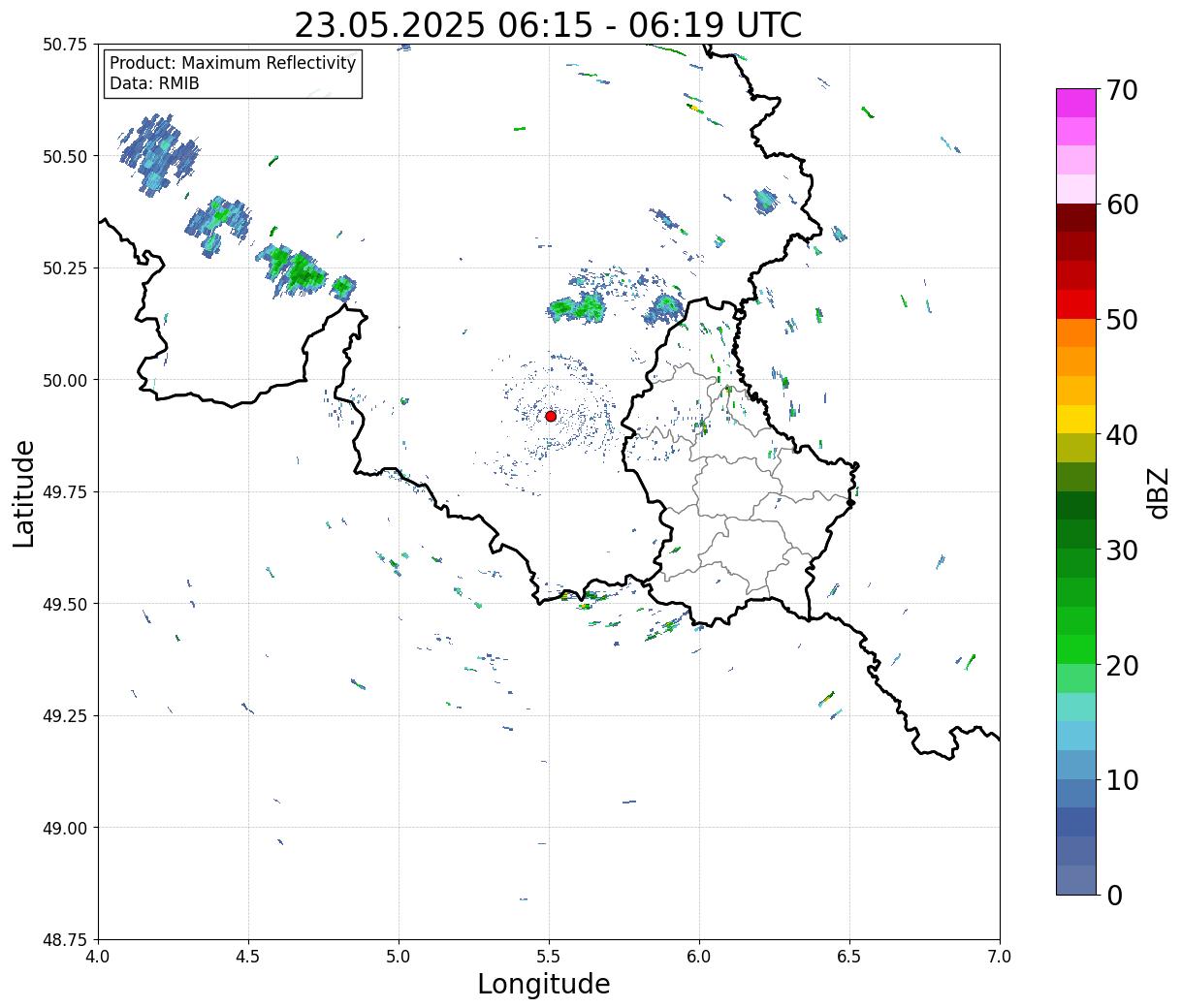Click the orange swatch just below 50

pos(1076,333)
